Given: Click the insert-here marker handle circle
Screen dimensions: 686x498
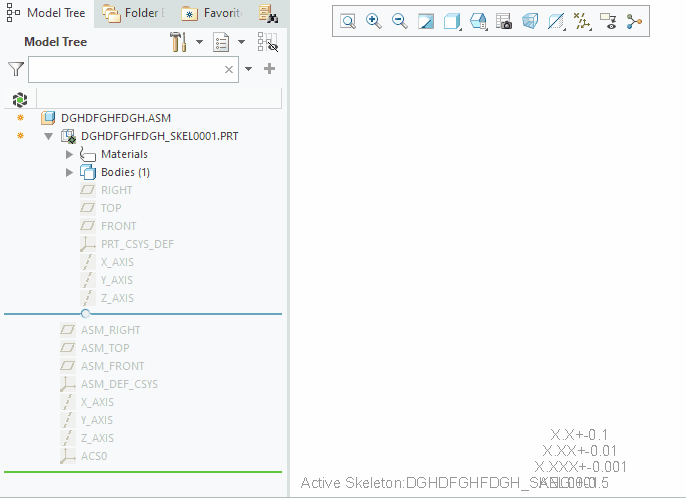Looking at the screenshot, I should [85, 313].
